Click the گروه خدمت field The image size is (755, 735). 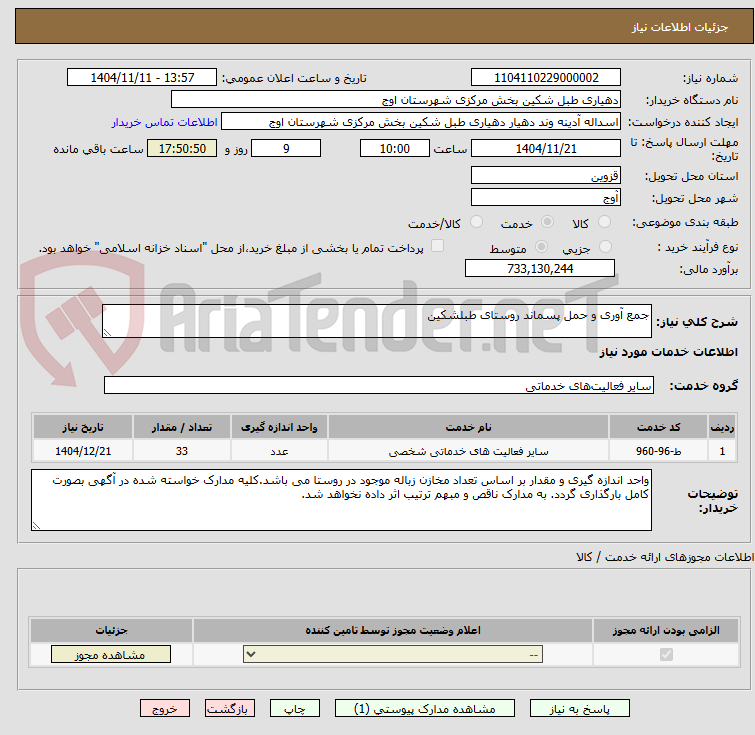[378, 385]
